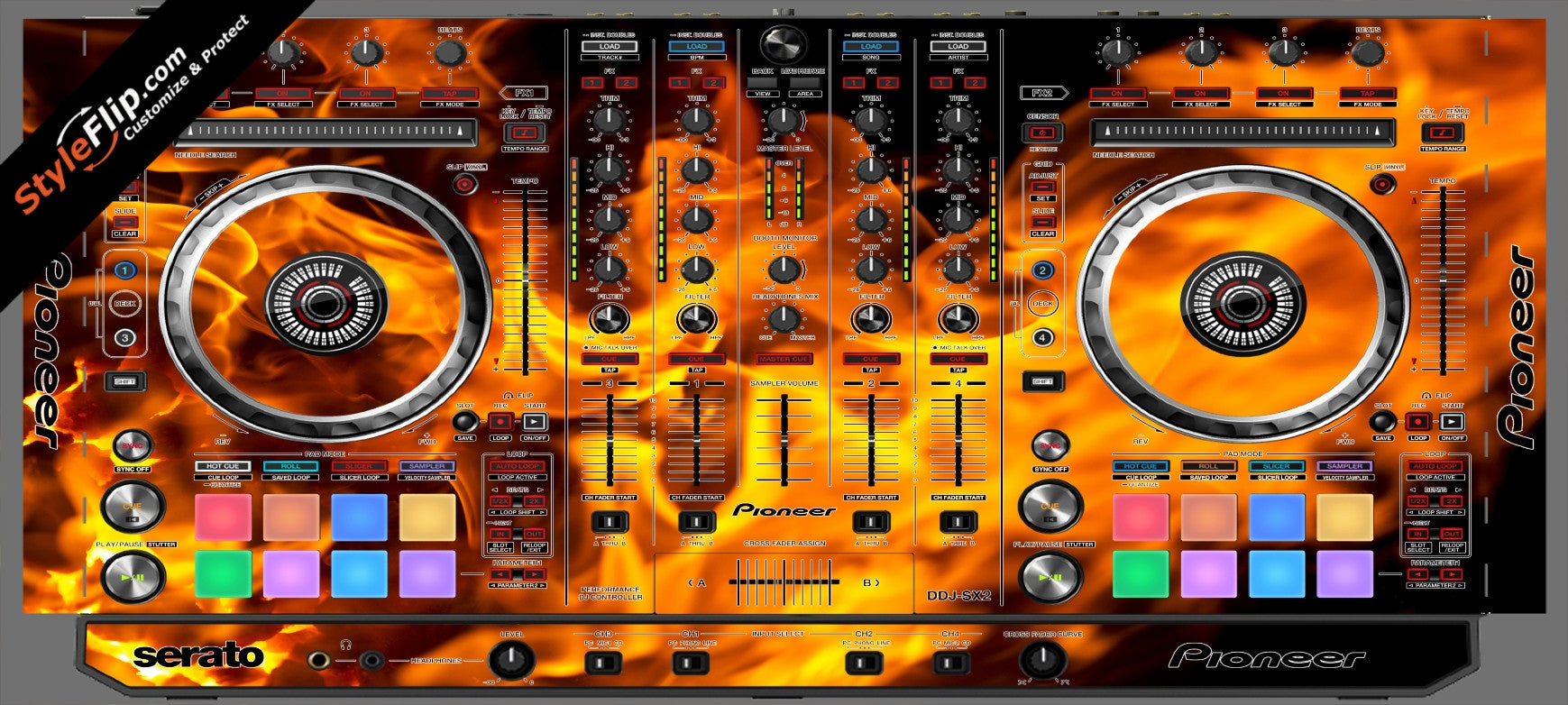The height and width of the screenshot is (705, 1568).
Task: Toggle the front-panel CH3 input select switch
Action: pyautogui.click(x=603, y=663)
